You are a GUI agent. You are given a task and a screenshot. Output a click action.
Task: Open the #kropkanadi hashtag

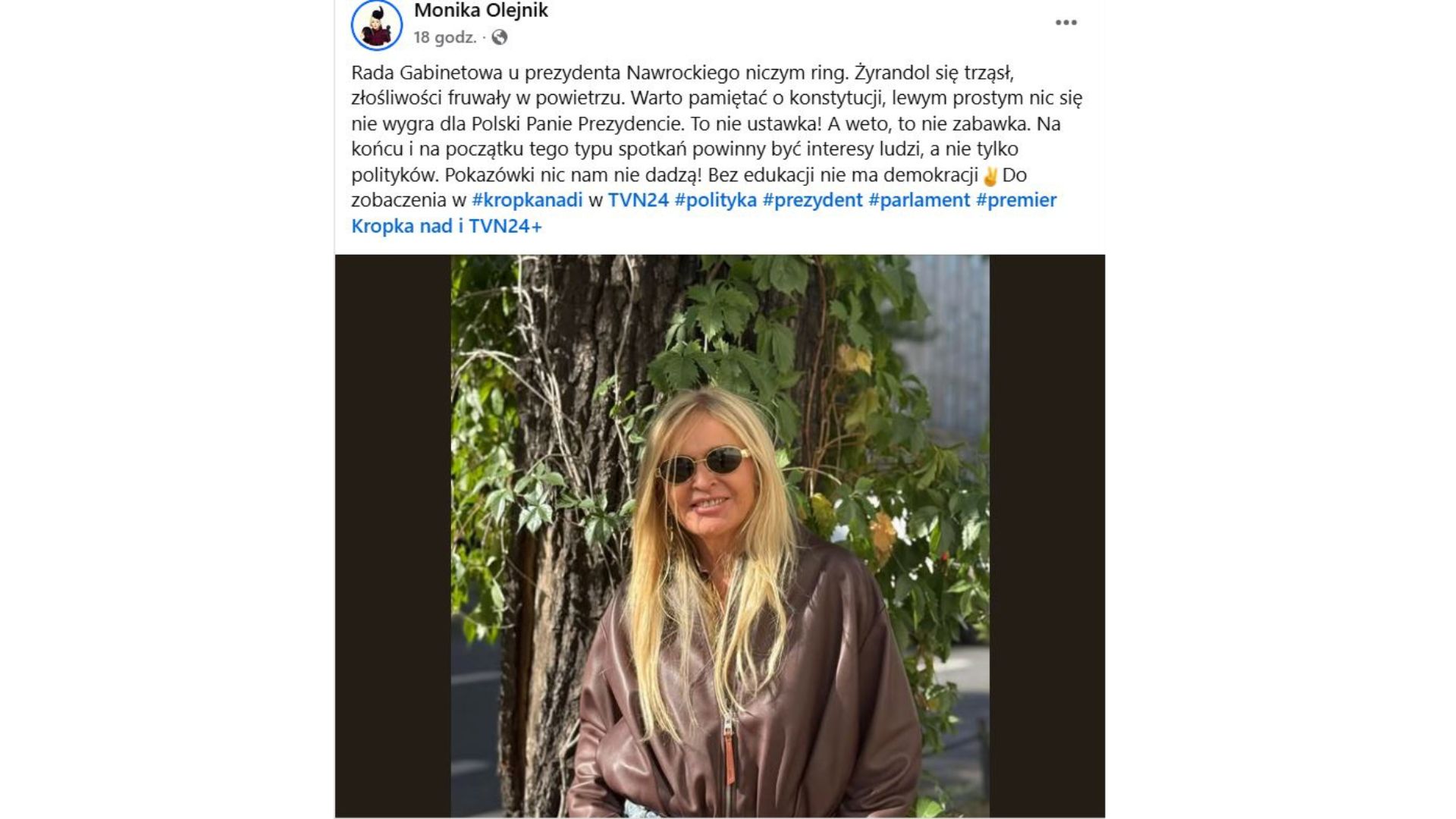tap(527, 200)
